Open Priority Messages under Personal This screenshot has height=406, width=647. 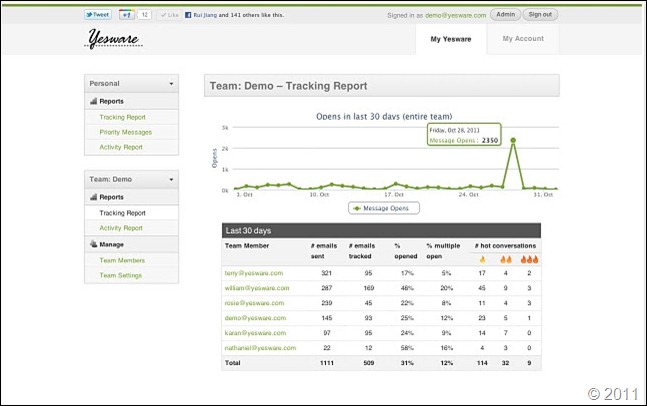pos(125,132)
